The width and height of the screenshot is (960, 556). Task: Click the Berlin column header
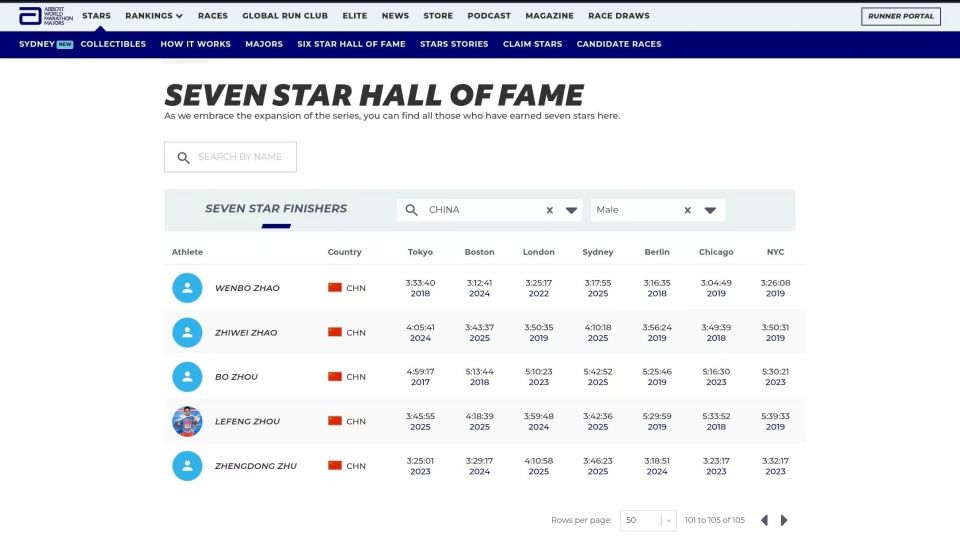657,252
